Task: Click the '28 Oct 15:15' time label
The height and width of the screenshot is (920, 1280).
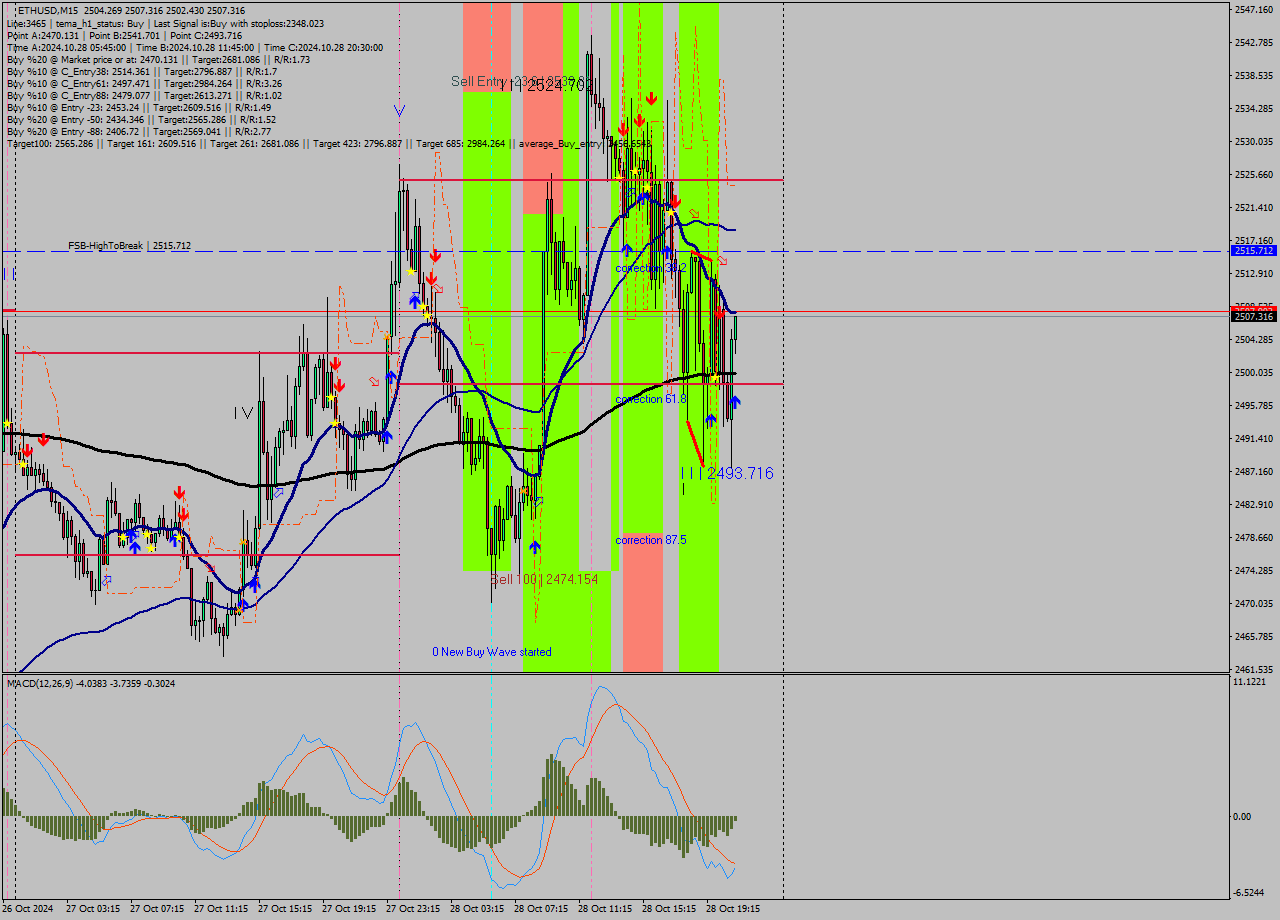Action: pos(669,909)
